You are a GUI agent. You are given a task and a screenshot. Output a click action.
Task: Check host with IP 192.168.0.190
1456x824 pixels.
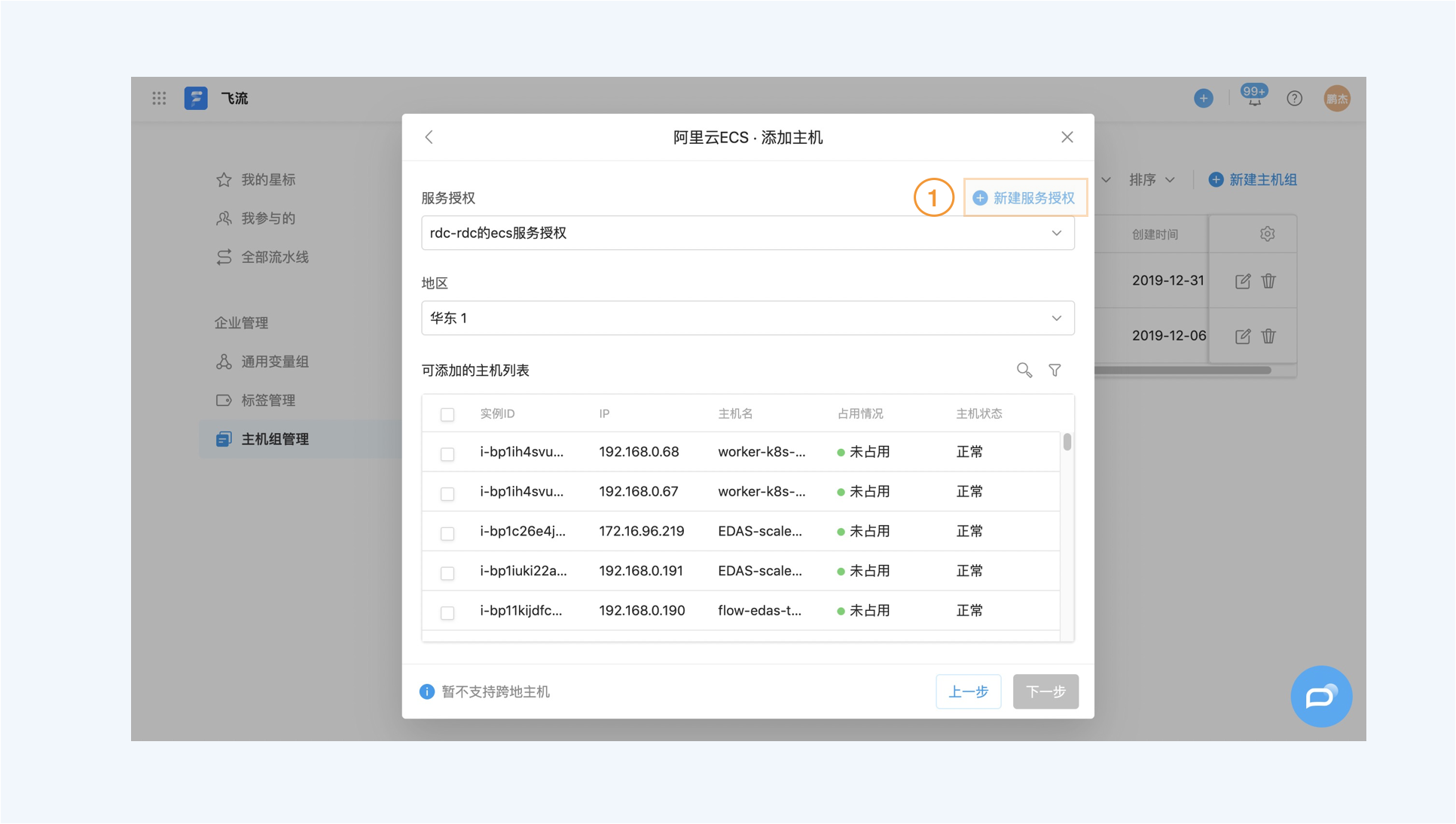[x=447, y=612]
